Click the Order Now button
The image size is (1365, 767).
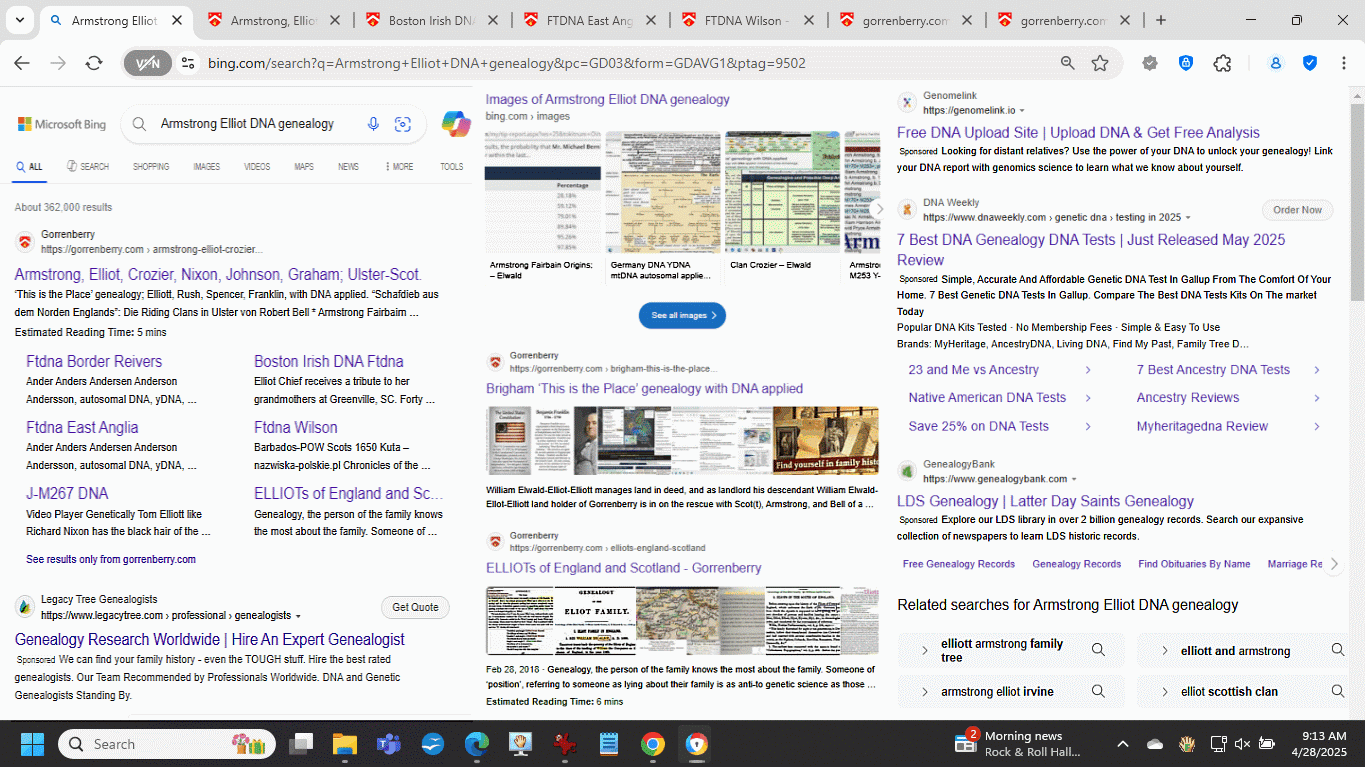pyautogui.click(x=1298, y=210)
